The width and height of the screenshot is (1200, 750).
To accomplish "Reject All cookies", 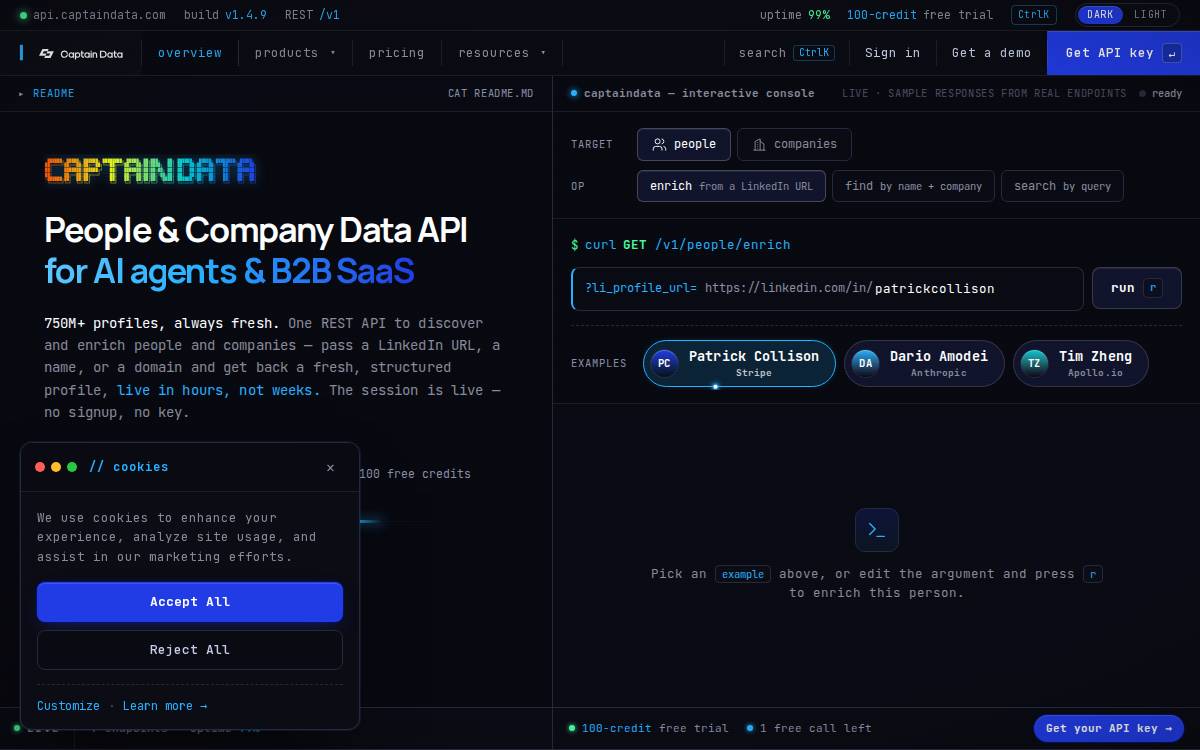I will tap(190, 650).
